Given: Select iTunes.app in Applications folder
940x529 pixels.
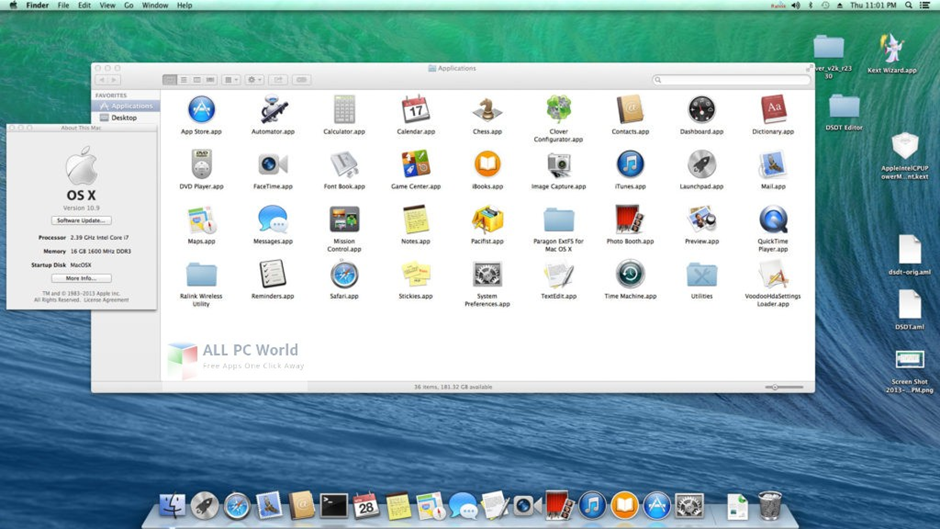Looking at the screenshot, I should point(630,164).
